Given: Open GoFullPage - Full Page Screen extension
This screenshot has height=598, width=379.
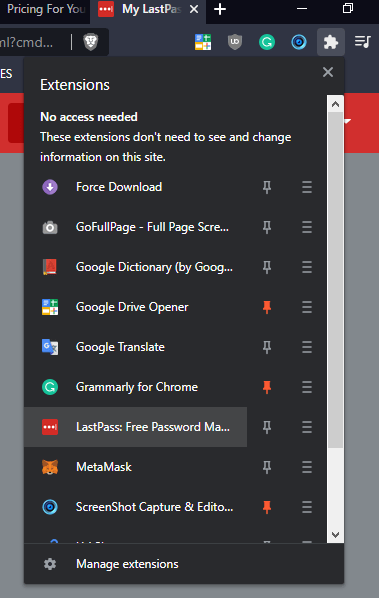Looking at the screenshot, I should 136,227.
